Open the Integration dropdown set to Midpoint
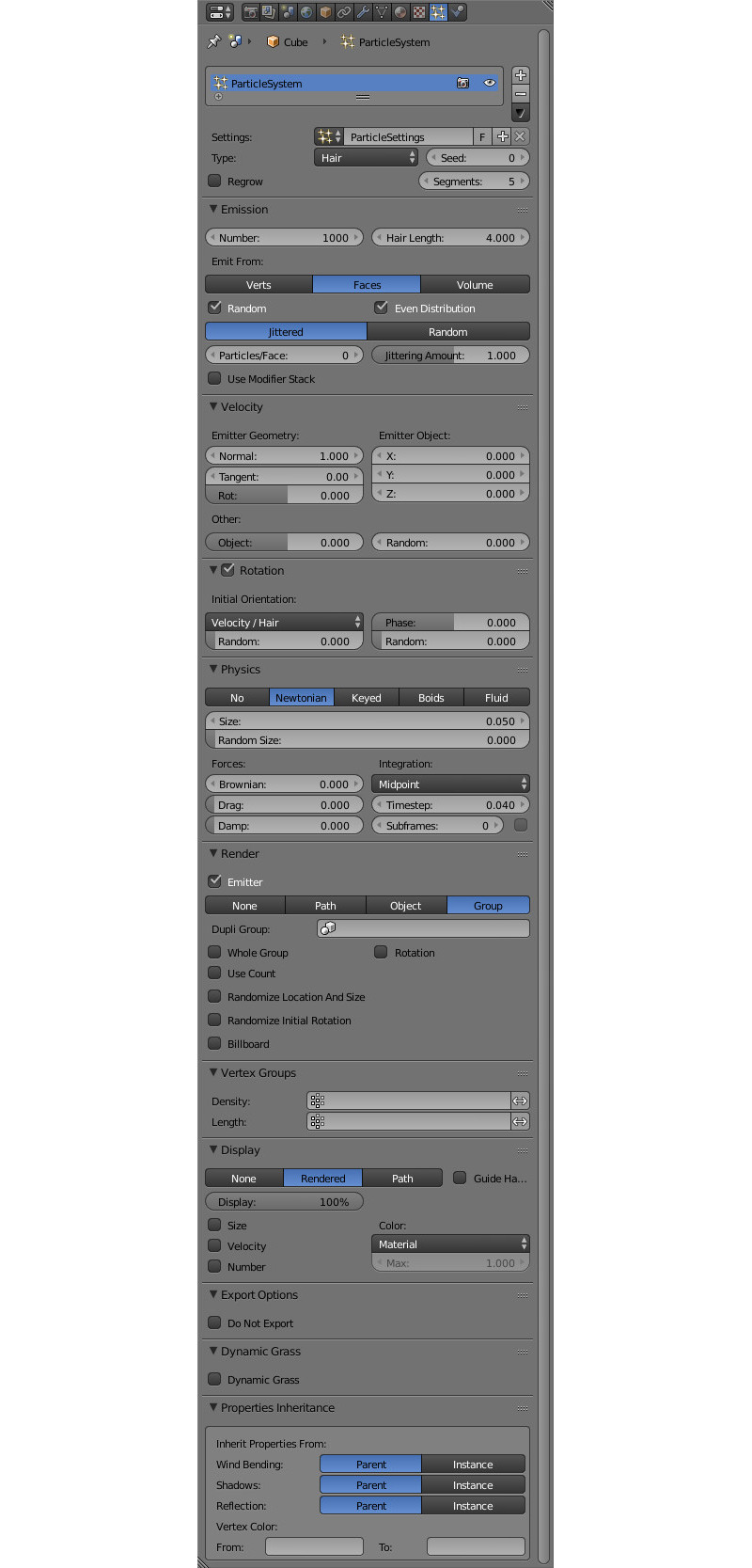The height and width of the screenshot is (1568, 752). (x=450, y=784)
